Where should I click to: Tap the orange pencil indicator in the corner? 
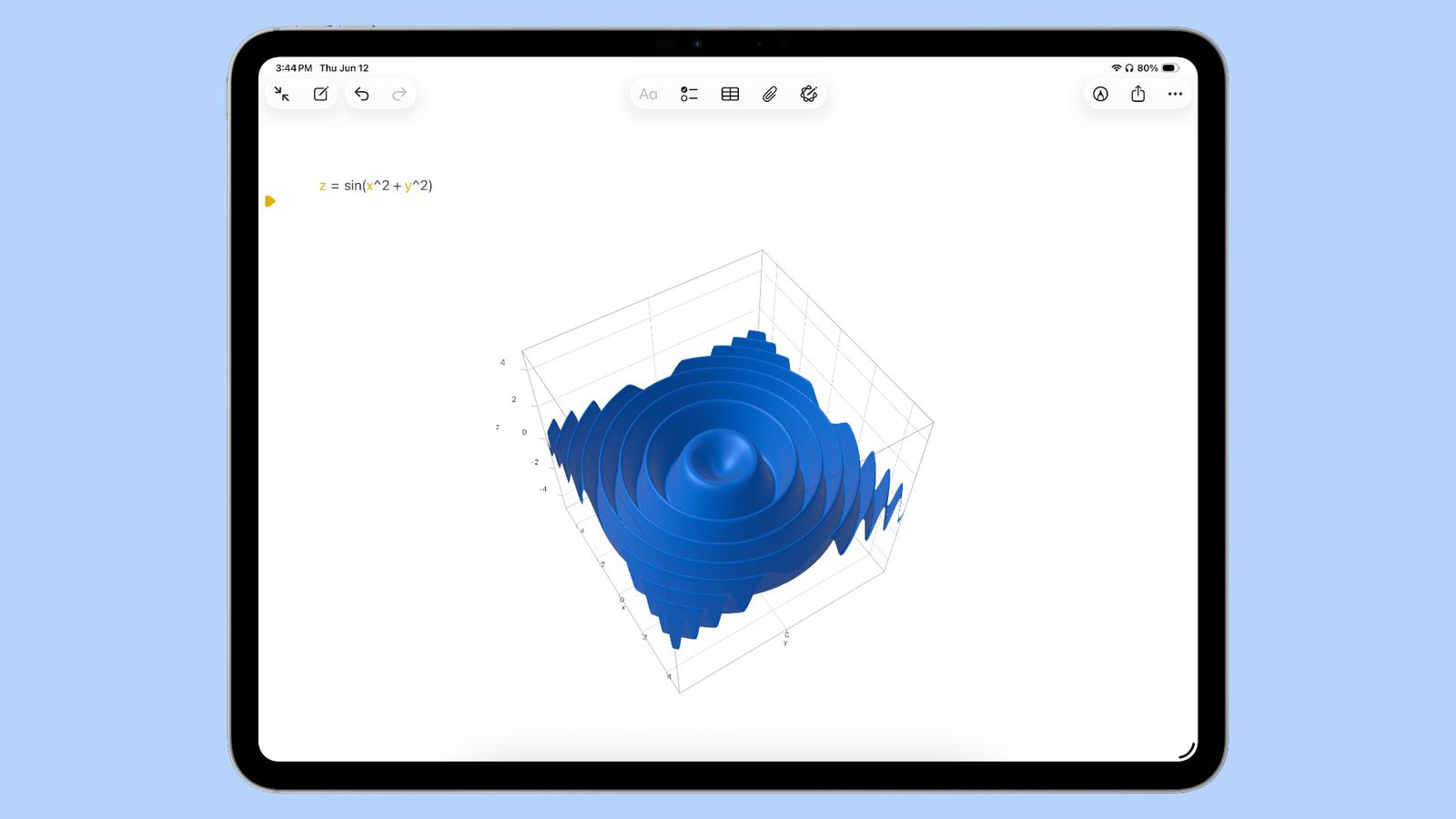point(1186,748)
